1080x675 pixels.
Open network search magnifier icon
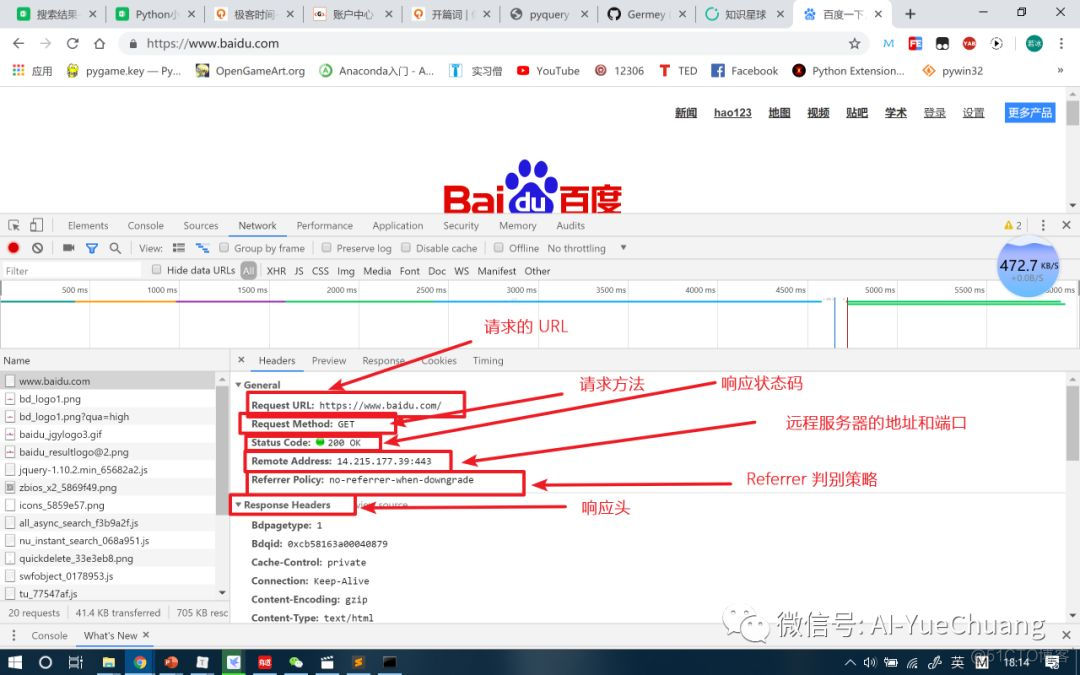tap(115, 248)
